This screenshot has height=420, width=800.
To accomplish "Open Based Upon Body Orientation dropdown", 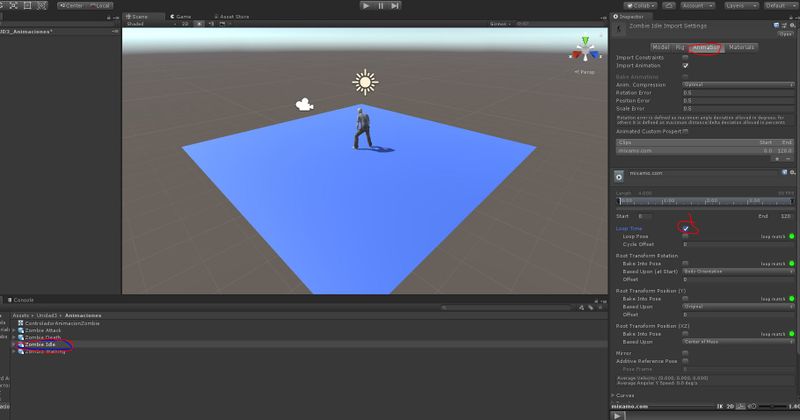I will [738, 271].
